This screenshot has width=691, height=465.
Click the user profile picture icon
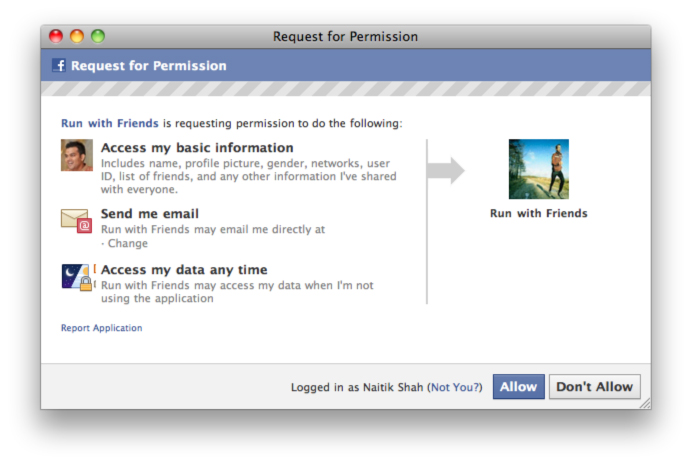[x=76, y=156]
